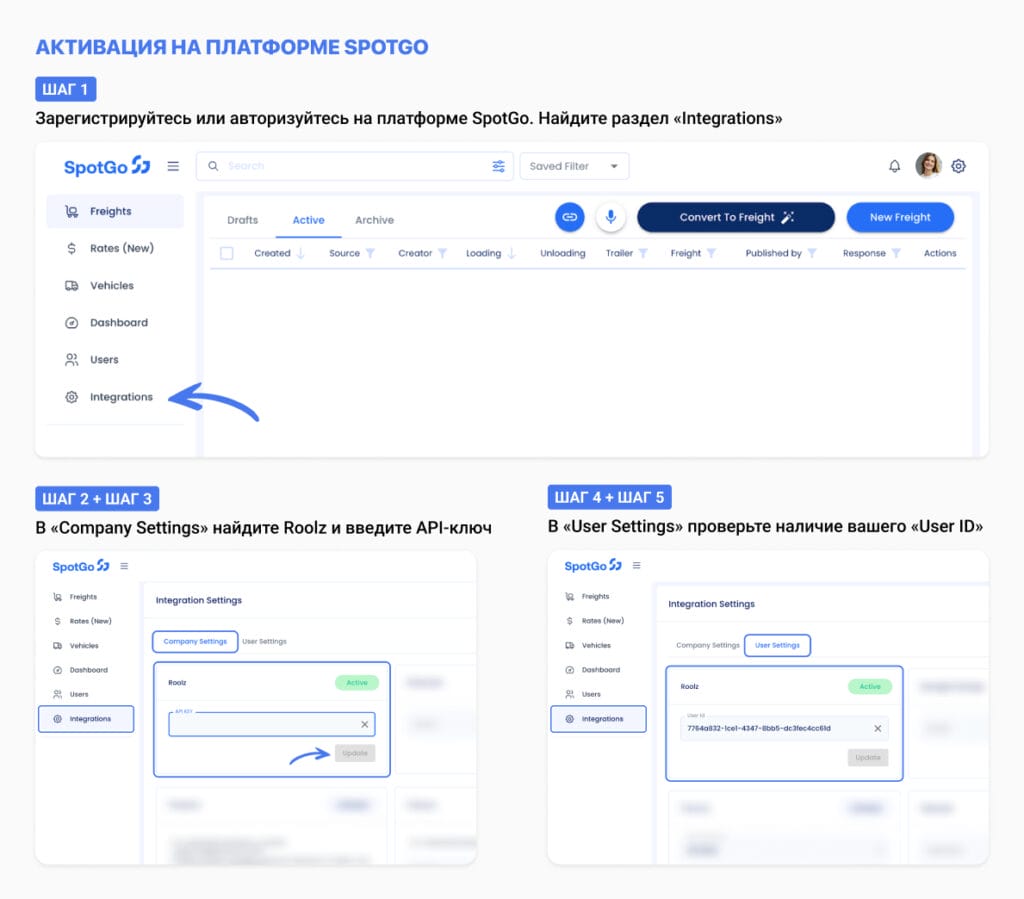1024x899 pixels.
Task: Expand the Created column filter
Action: click(298, 253)
